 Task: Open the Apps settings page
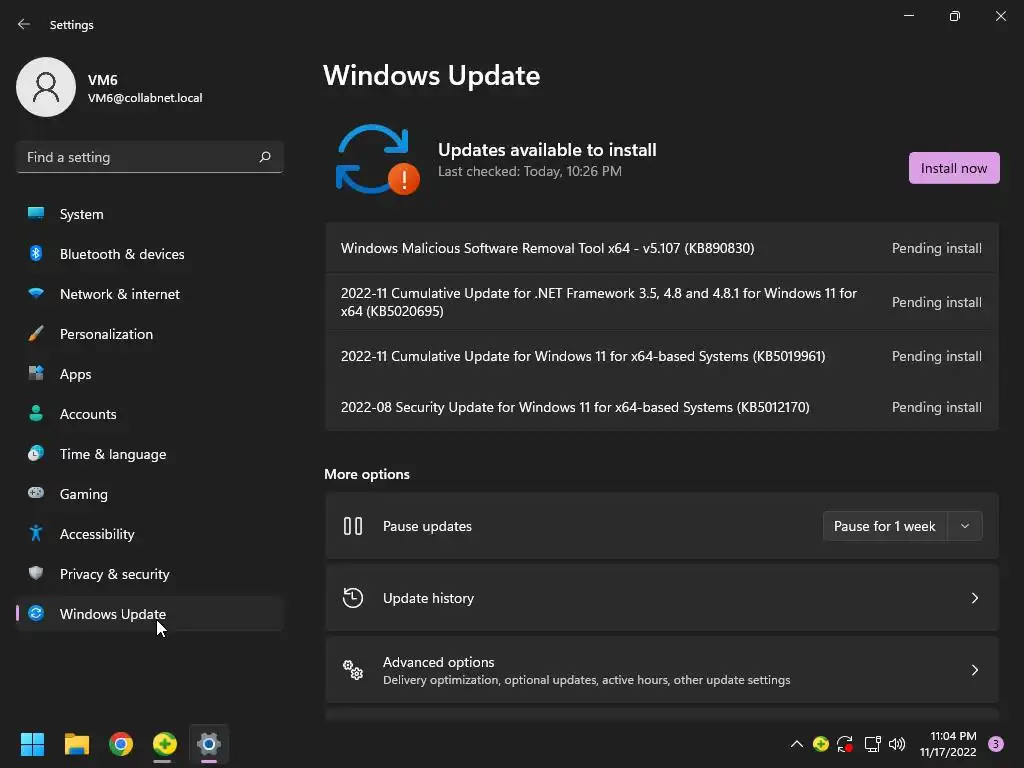[150, 374]
